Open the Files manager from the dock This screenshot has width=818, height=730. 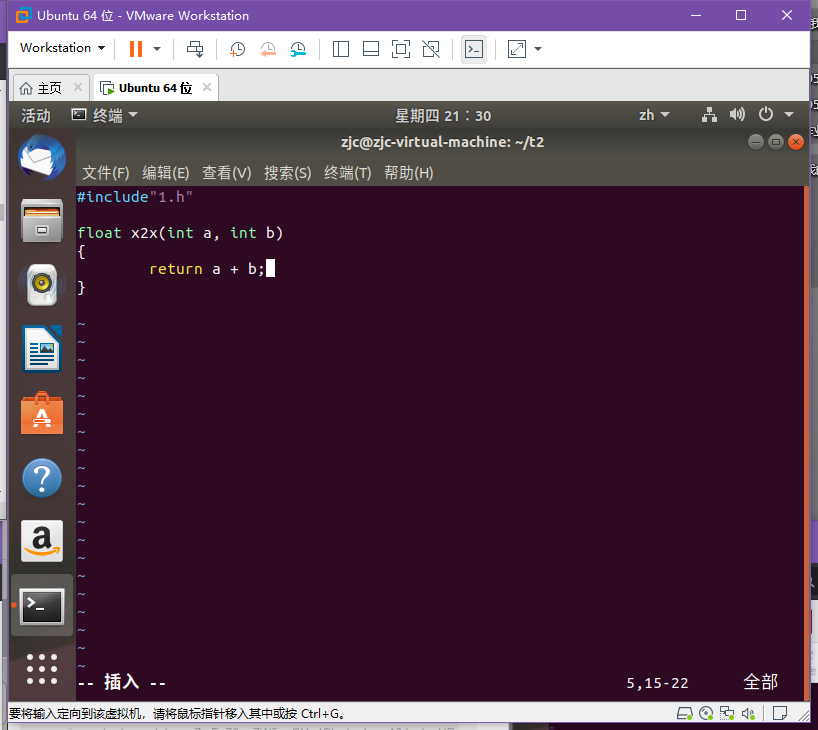coord(42,220)
